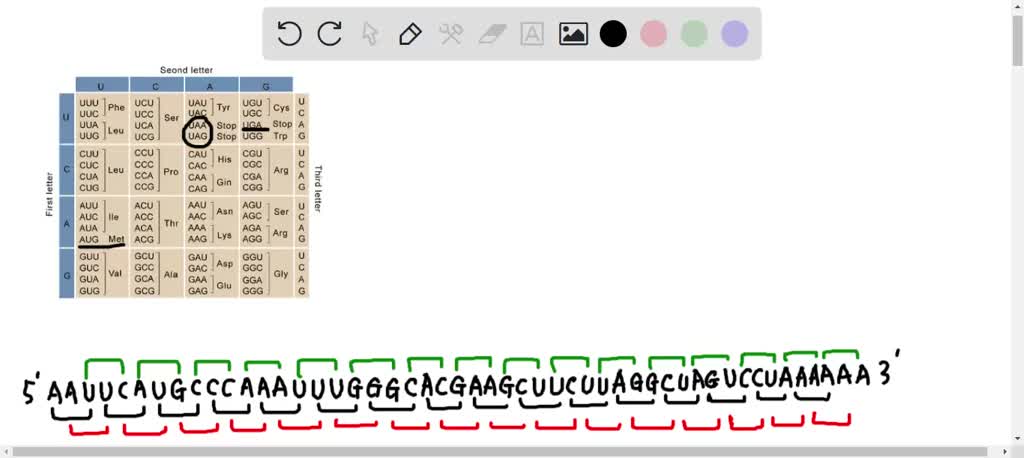Click the 'Thr' amino acid label
Image resolution: width=1024 pixels, height=458 pixels.
tap(171, 223)
